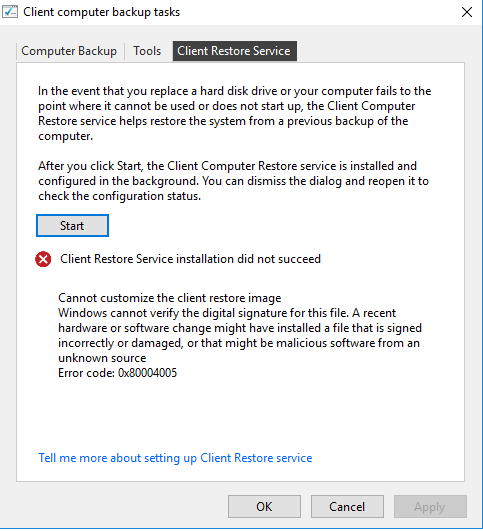This screenshot has width=483, height=531.
Task: Click the dialog's title bar checkmark icon
Action: click(x=10, y=12)
